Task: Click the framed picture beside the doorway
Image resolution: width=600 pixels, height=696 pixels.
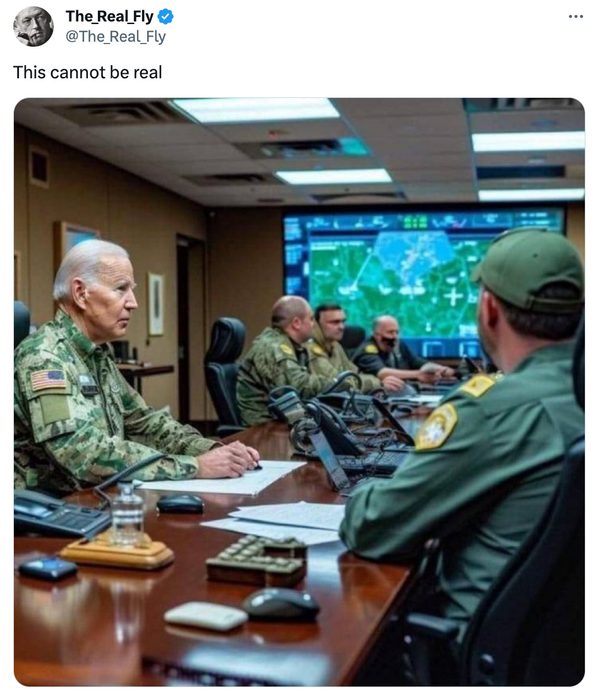Action: pos(156,304)
